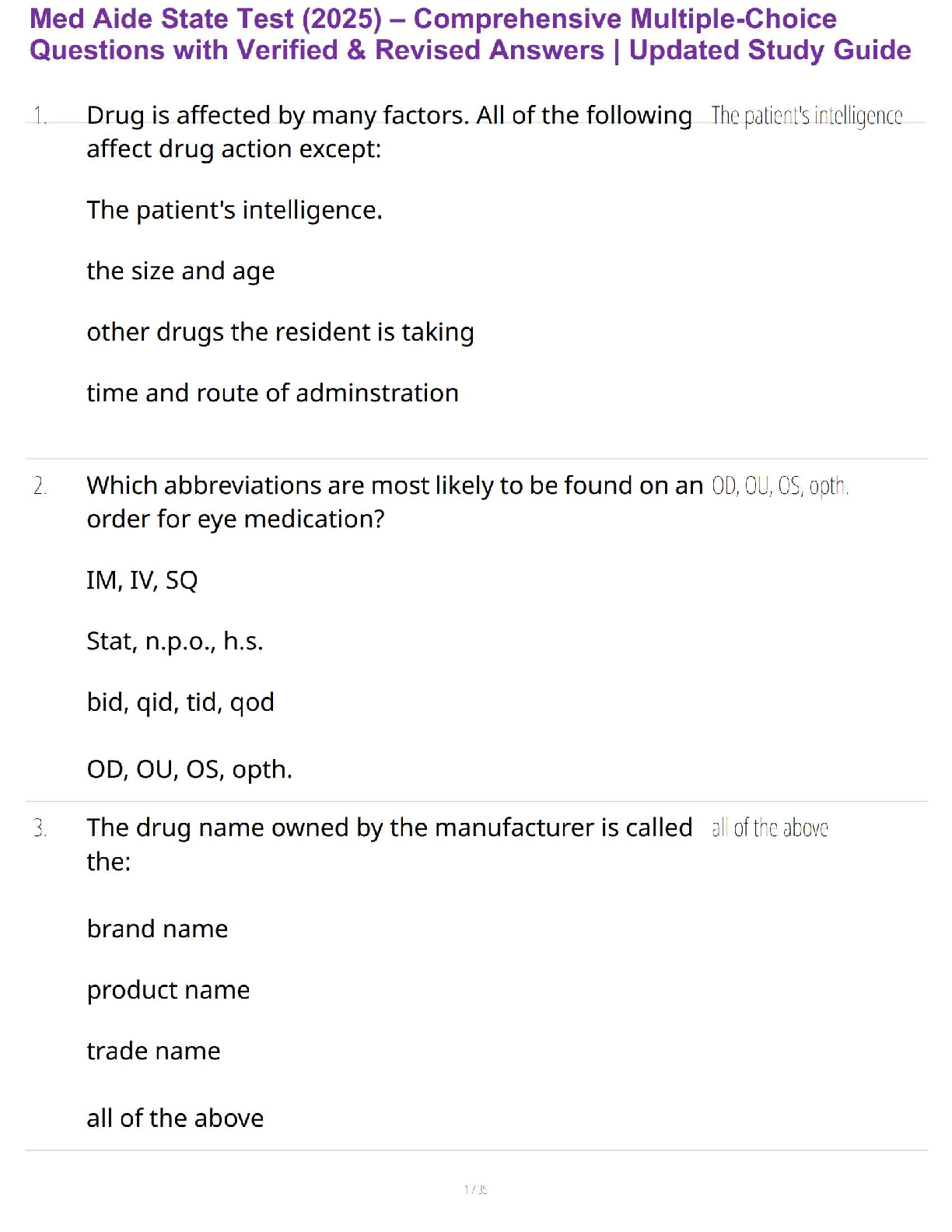Select "time and route of adminstration" option
Viewport: 952px width, 1232px height.
[272, 393]
